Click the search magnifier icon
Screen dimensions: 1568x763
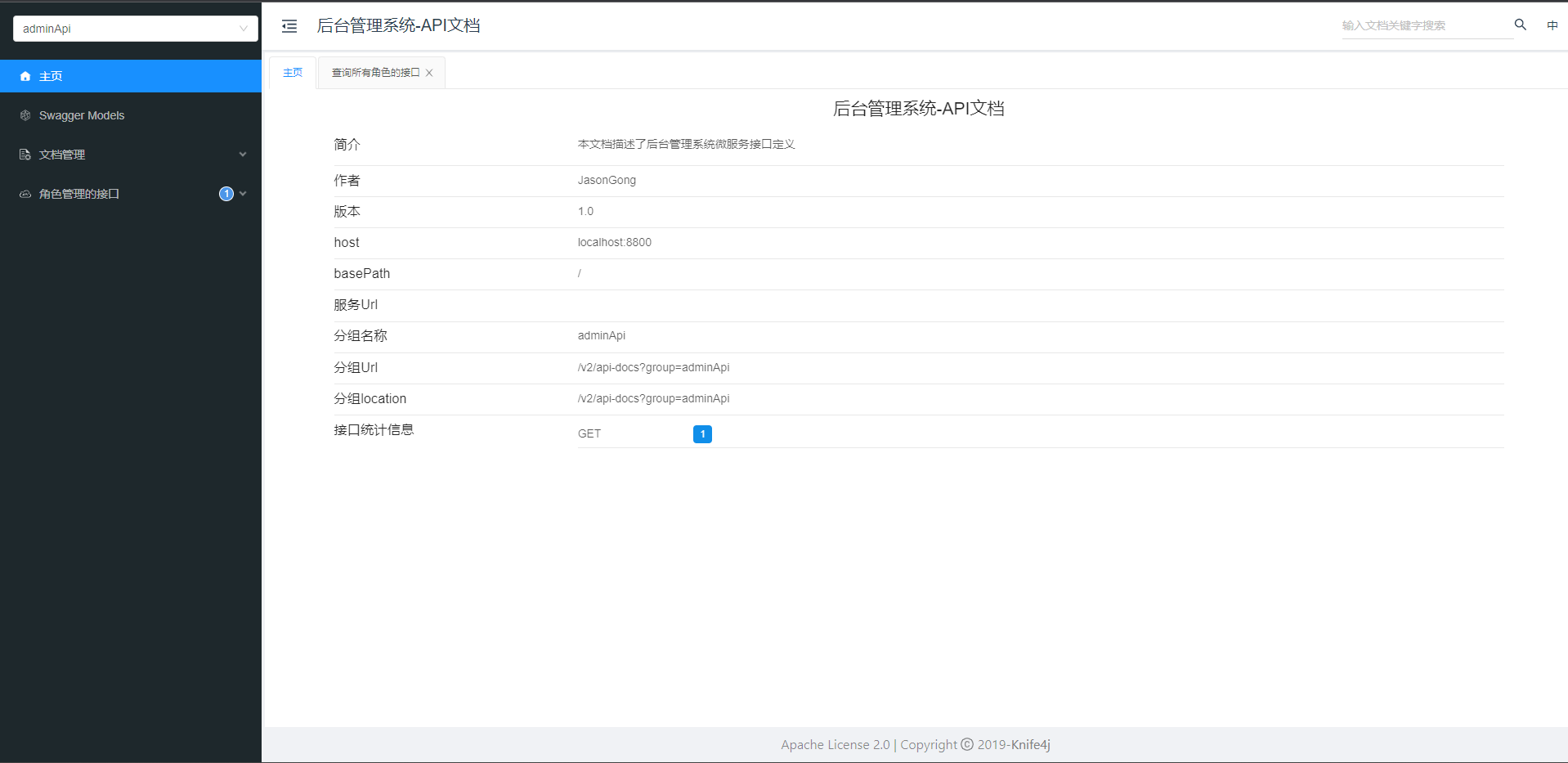point(1520,25)
